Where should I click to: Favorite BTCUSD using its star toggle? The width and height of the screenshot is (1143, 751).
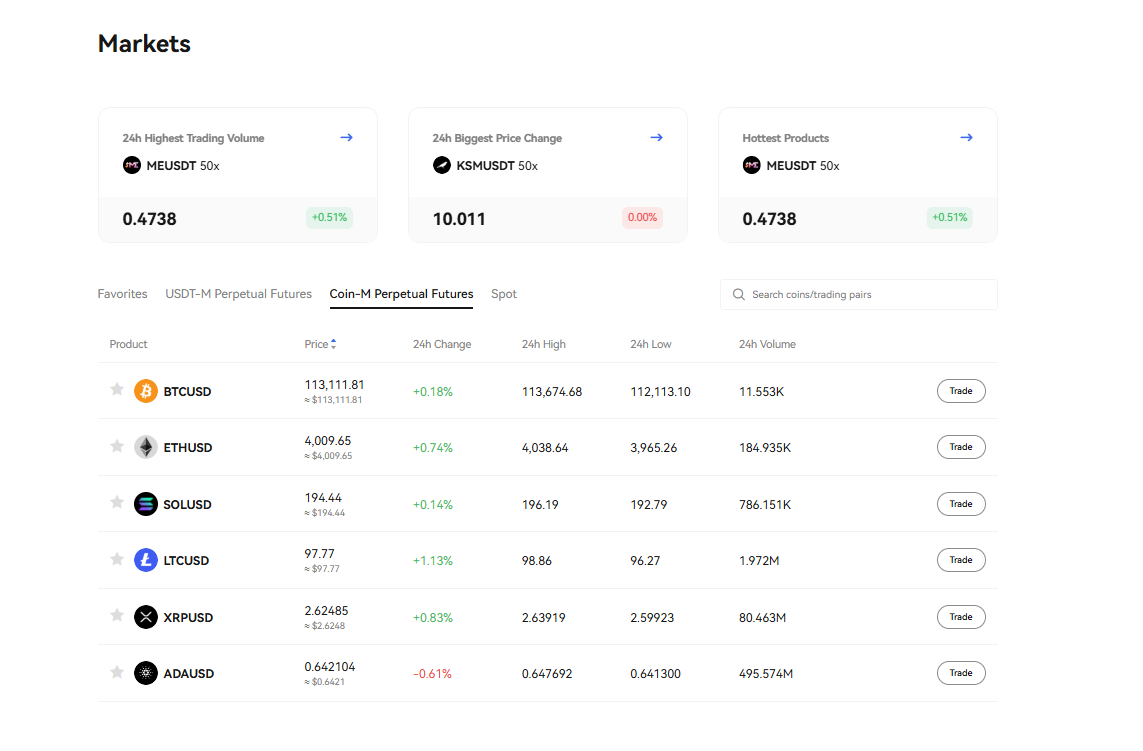click(116, 391)
